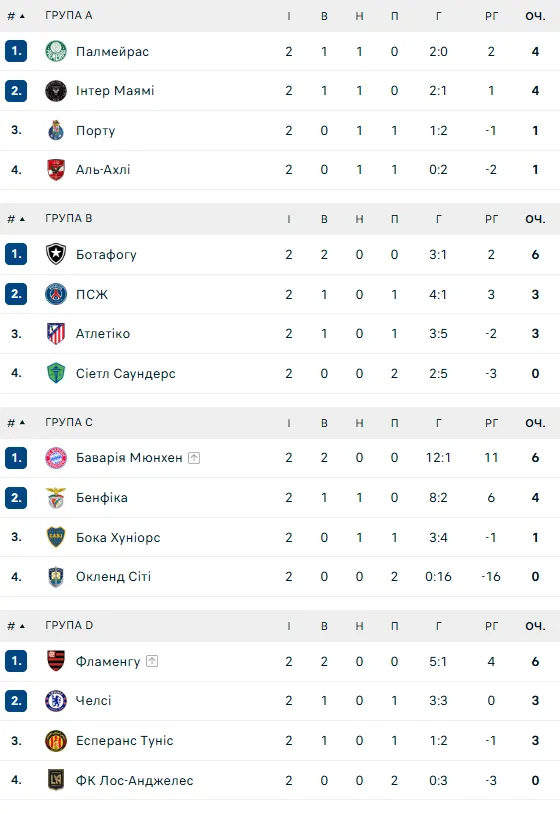This screenshot has width=560, height=814.
Task: Click the PSG club logo
Action: tap(56, 294)
